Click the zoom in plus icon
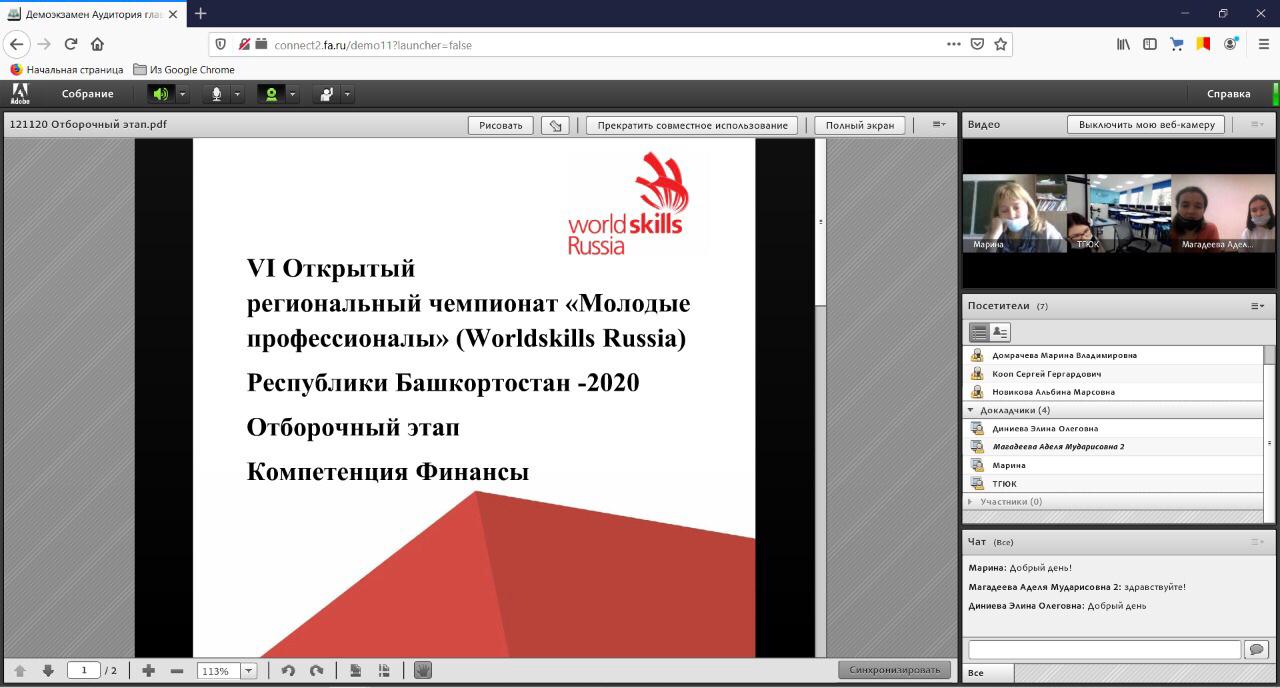 pos(149,671)
